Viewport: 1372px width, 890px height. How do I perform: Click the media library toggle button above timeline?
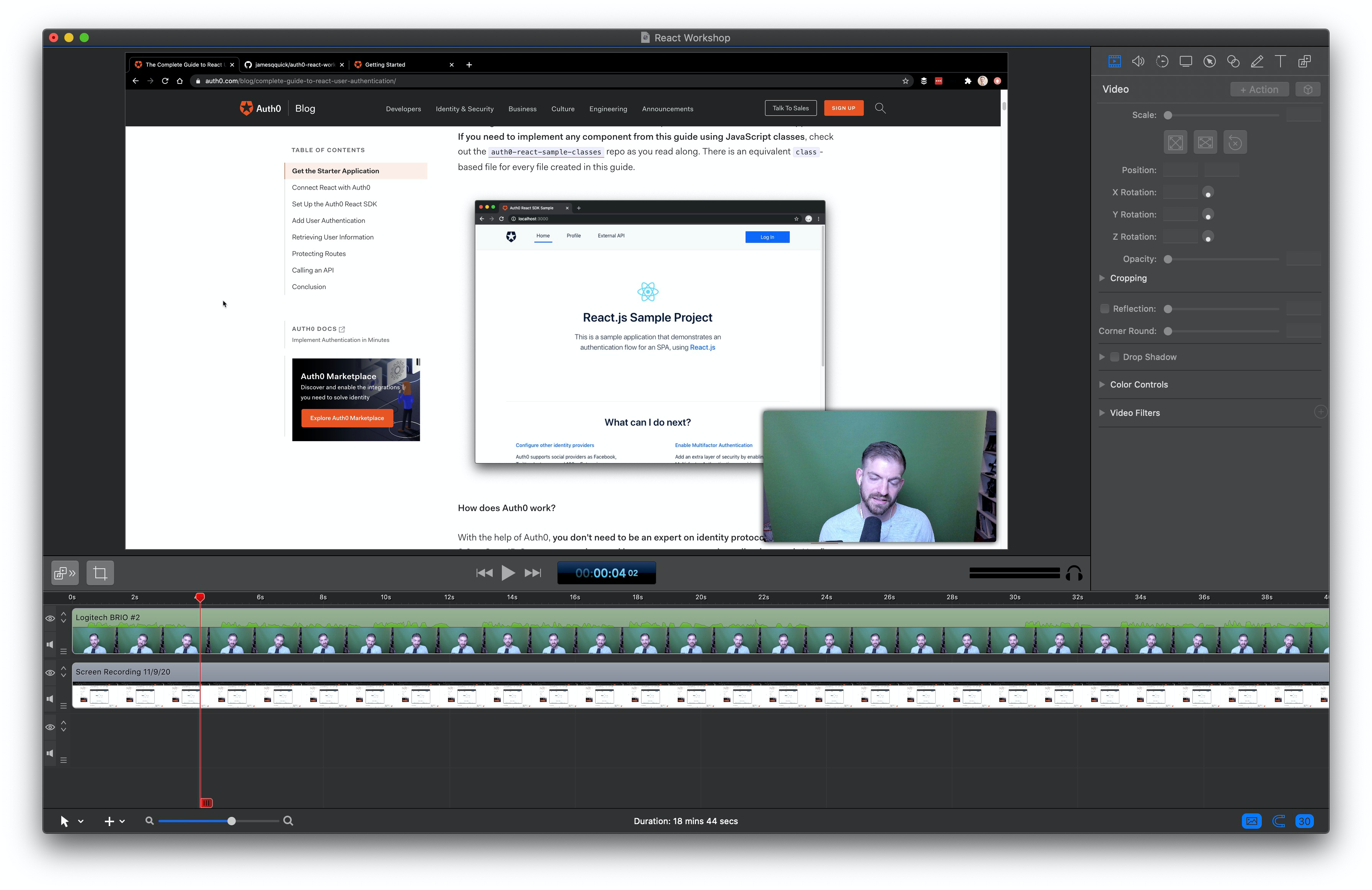click(65, 573)
